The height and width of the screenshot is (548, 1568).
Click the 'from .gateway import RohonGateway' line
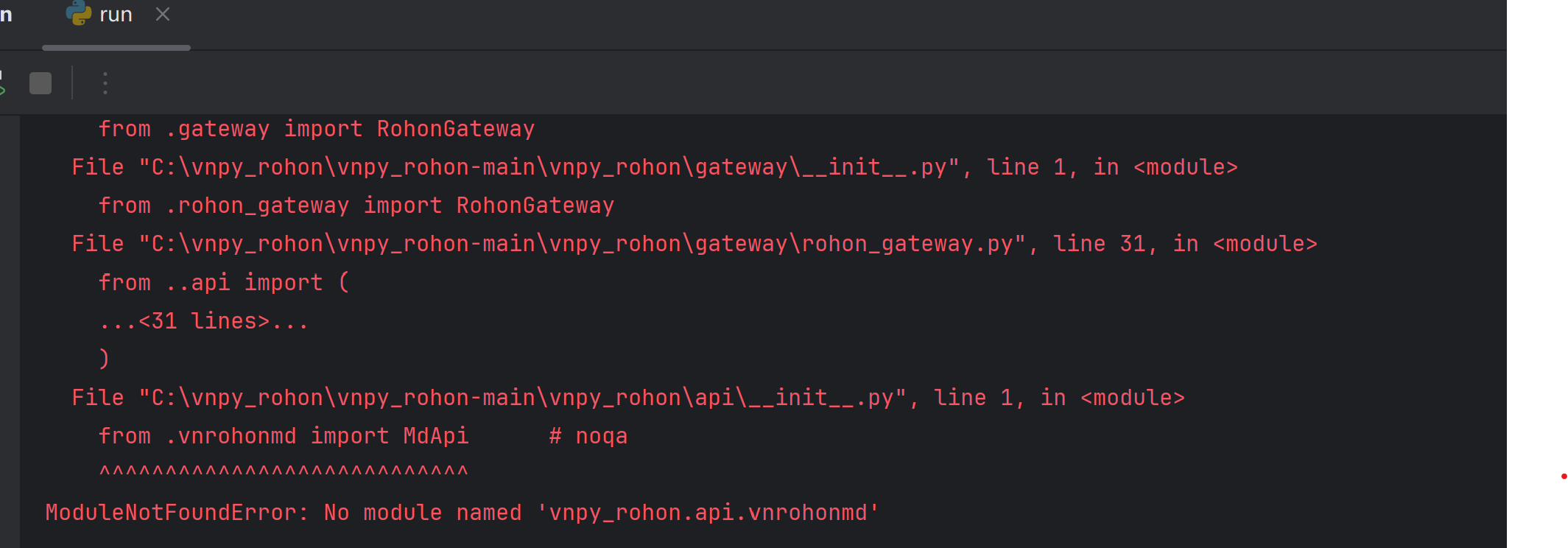tap(317, 129)
